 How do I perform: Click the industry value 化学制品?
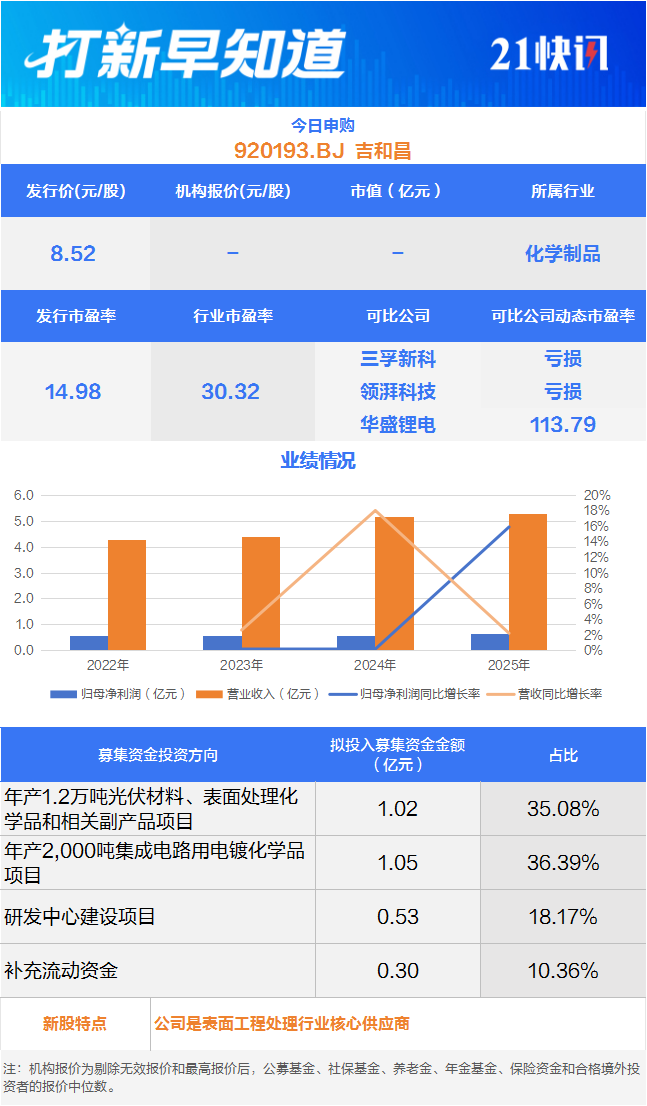(x=563, y=253)
